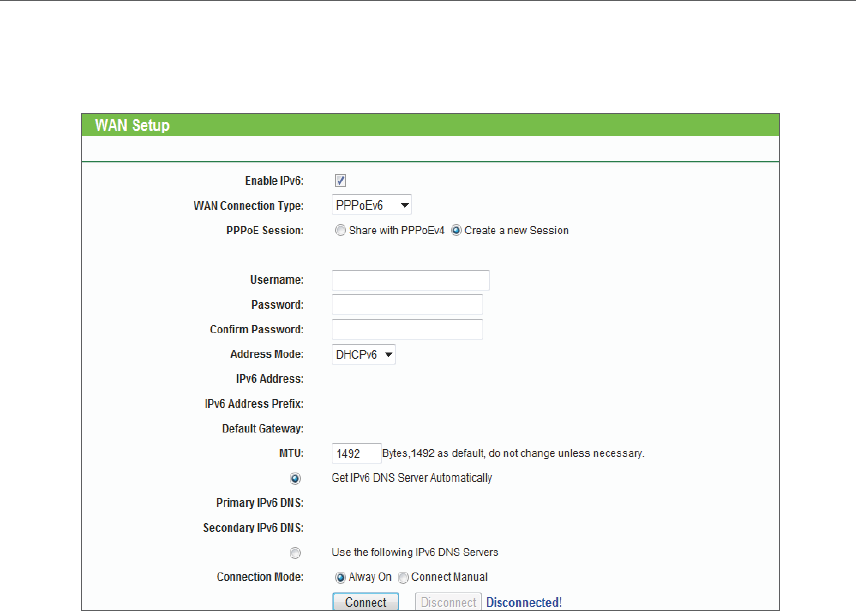Open the WAN Connection Type dropdown
Screen dimensions: 856x611
tap(371, 205)
